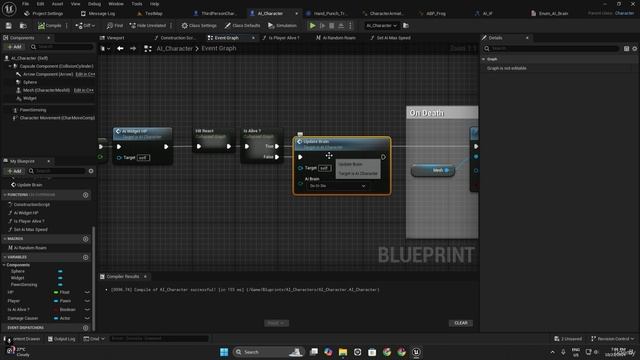Open the Asset menu
Viewport: 640px width, 360px height.
point(57,4)
